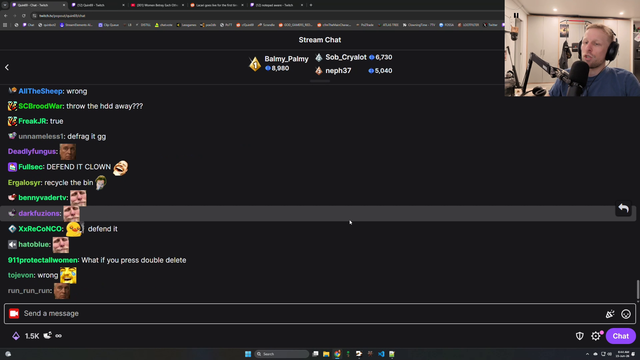Reply to darkfuzions' highlighted message
This screenshot has height=360, width=640.
coord(623,208)
